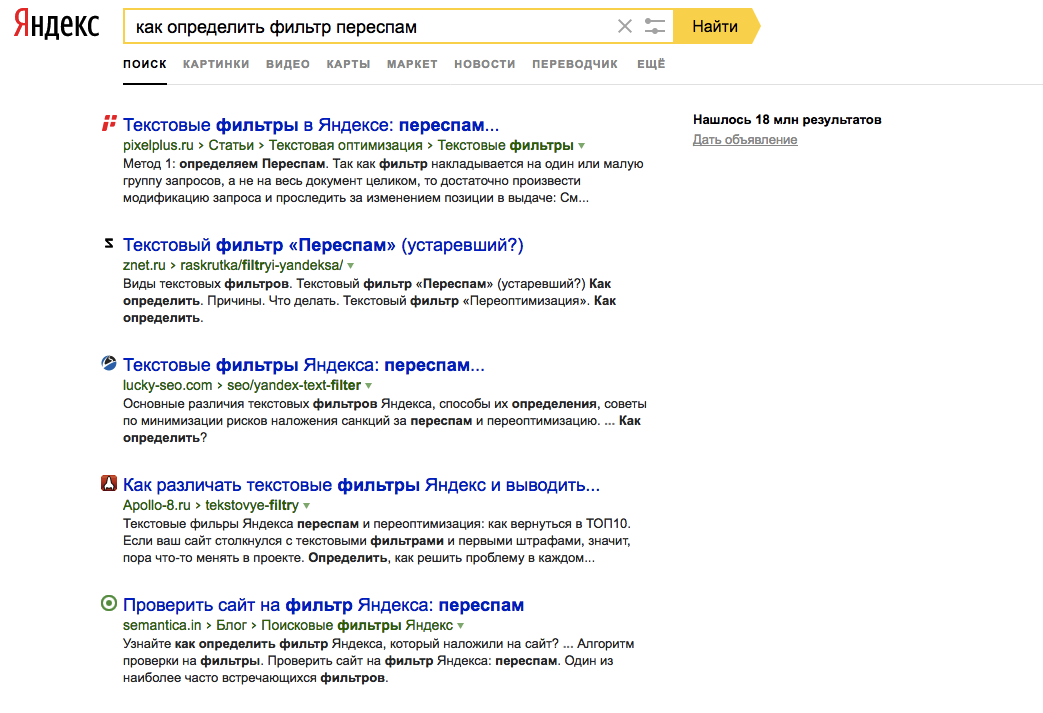
Task: Click snippet 'Текстовые фильры Яндекса переспам и переоптимизация'
Action: [302, 524]
